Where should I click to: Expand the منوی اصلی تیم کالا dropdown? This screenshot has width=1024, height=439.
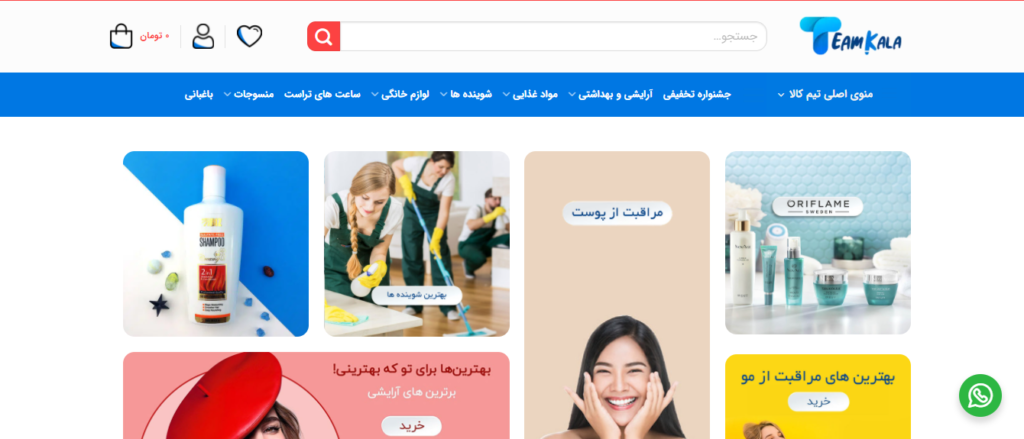(x=825, y=95)
